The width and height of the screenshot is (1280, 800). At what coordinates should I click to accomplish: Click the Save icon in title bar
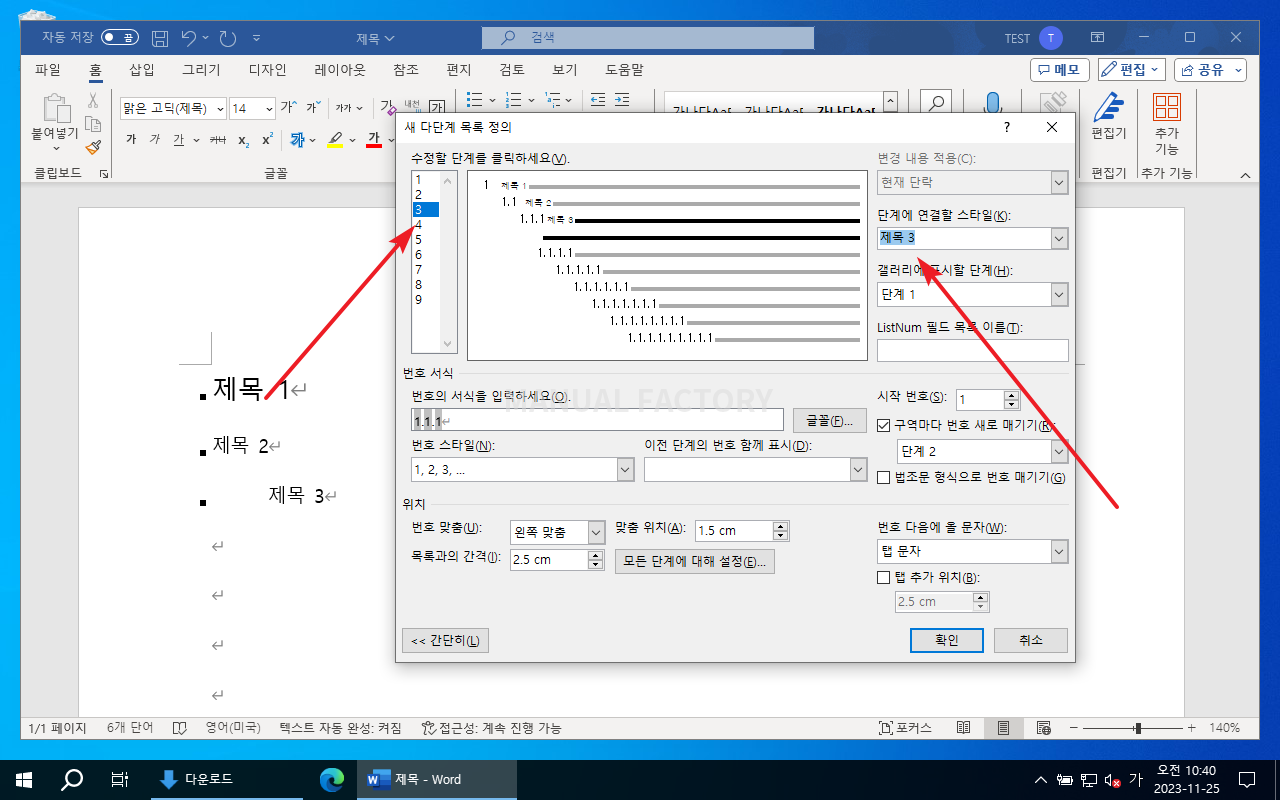point(160,38)
